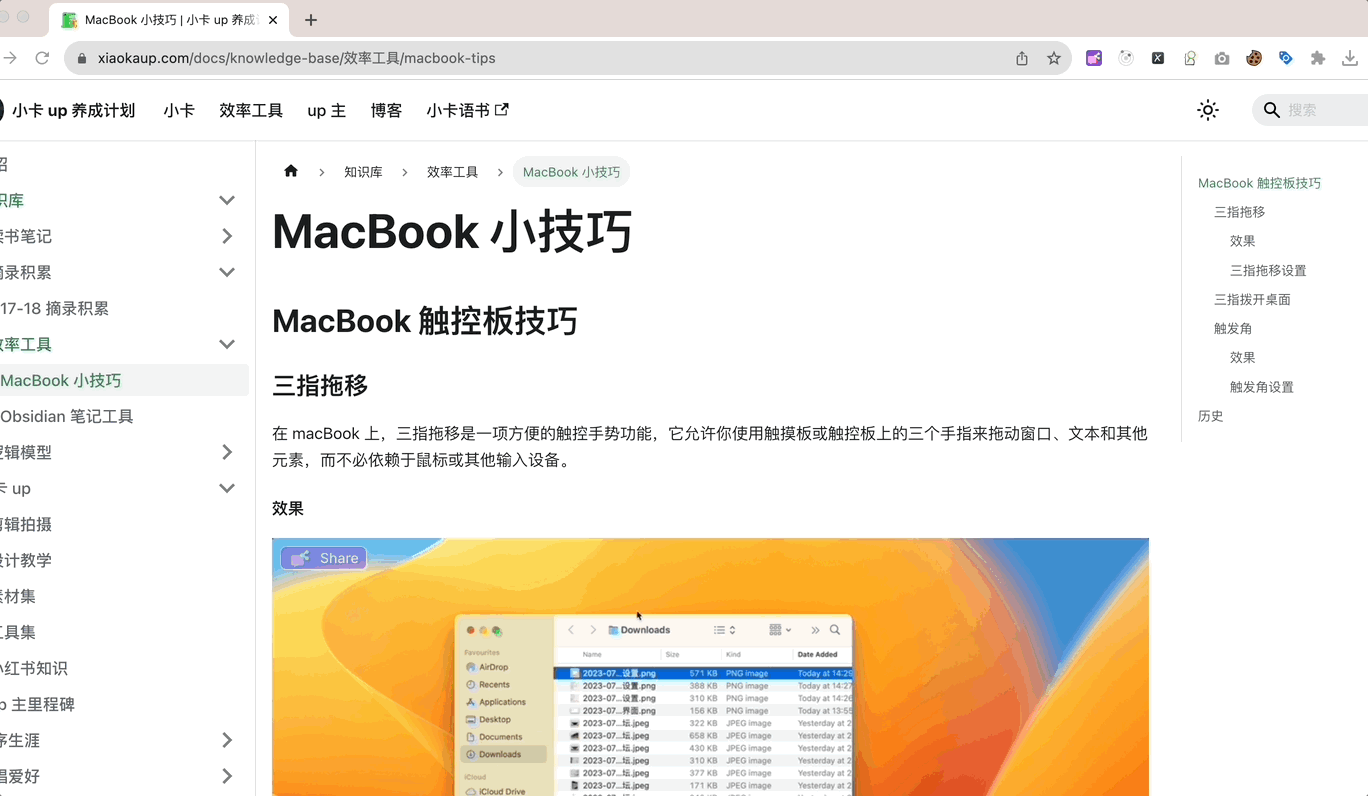The width and height of the screenshot is (1368, 796).
Task: Jump to 触发角设置 in table of contents
Action: point(1262,386)
